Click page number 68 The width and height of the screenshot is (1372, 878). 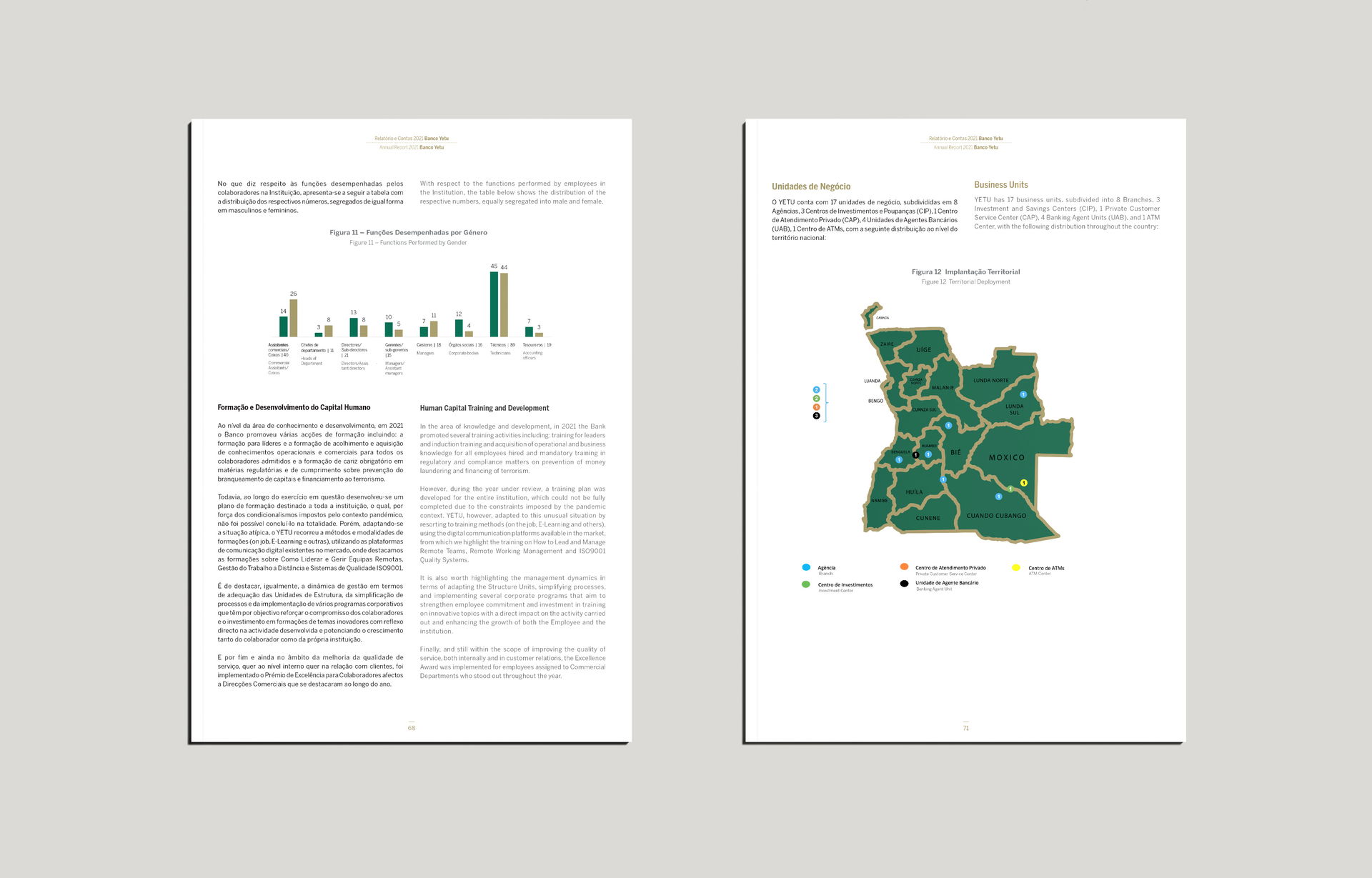[x=412, y=728]
